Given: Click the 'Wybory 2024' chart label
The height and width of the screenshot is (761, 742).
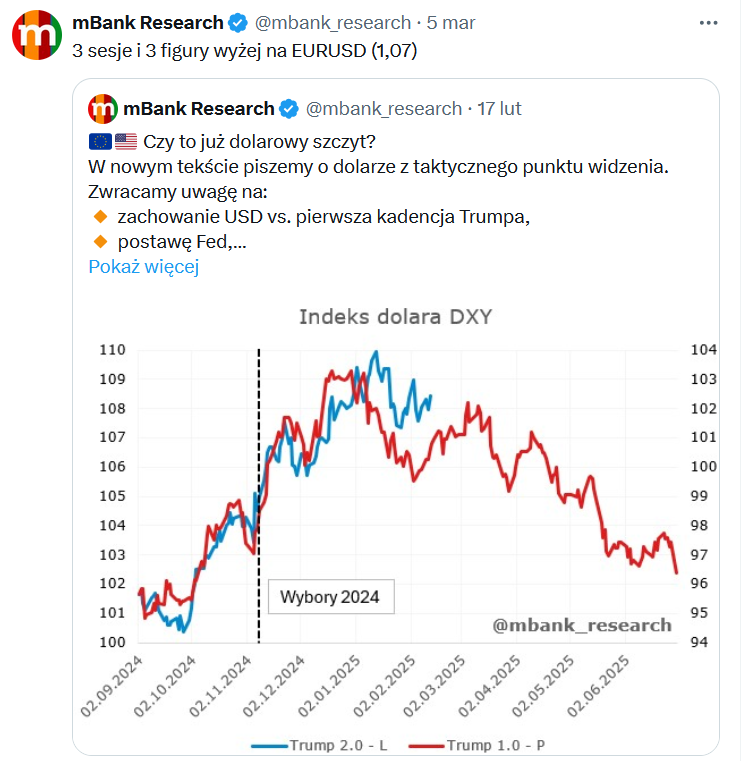Looking at the screenshot, I should click(x=331, y=596).
